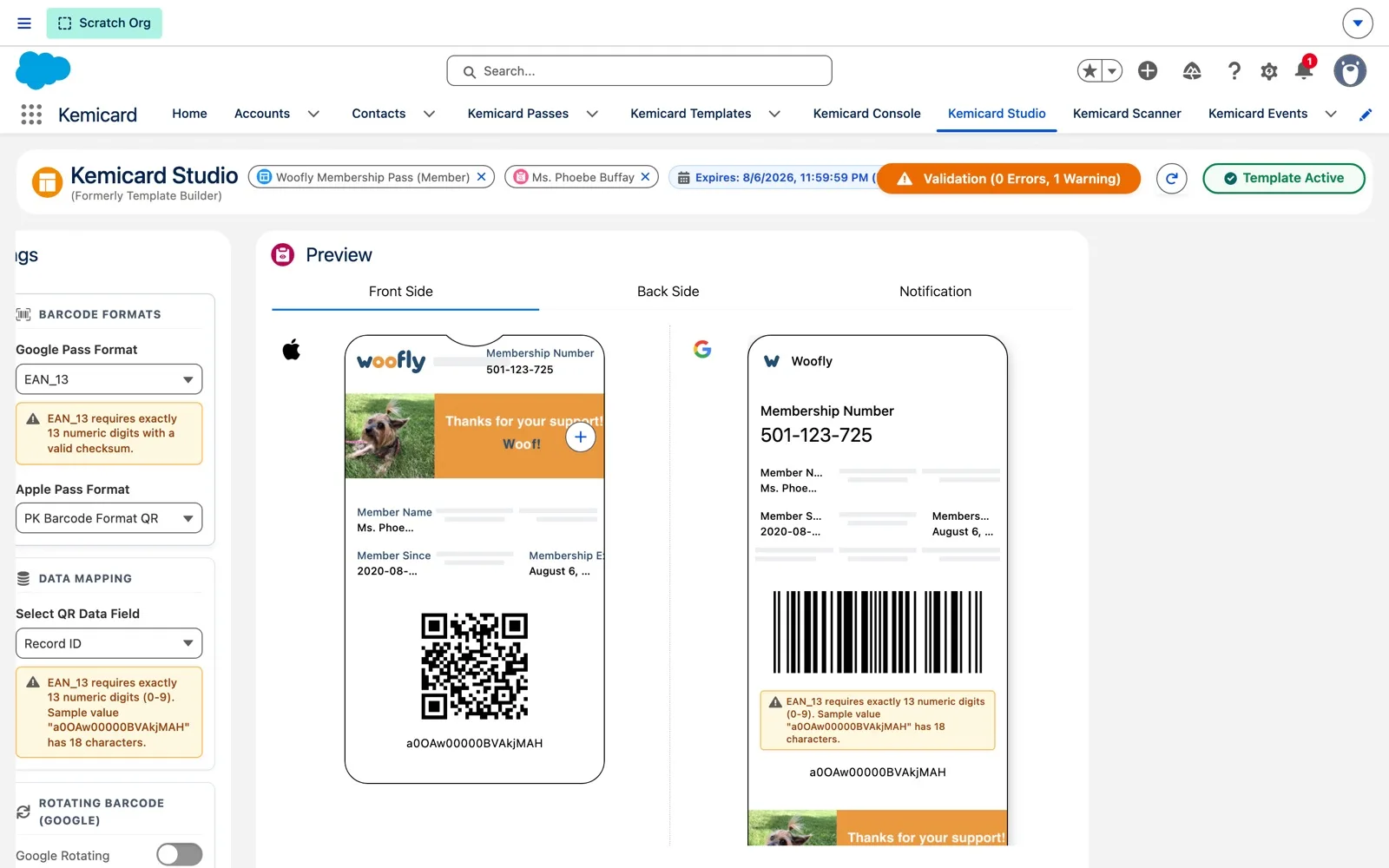The height and width of the screenshot is (868, 1389).
Task: Open the Apple Pass Format dropdown
Action: (109, 518)
